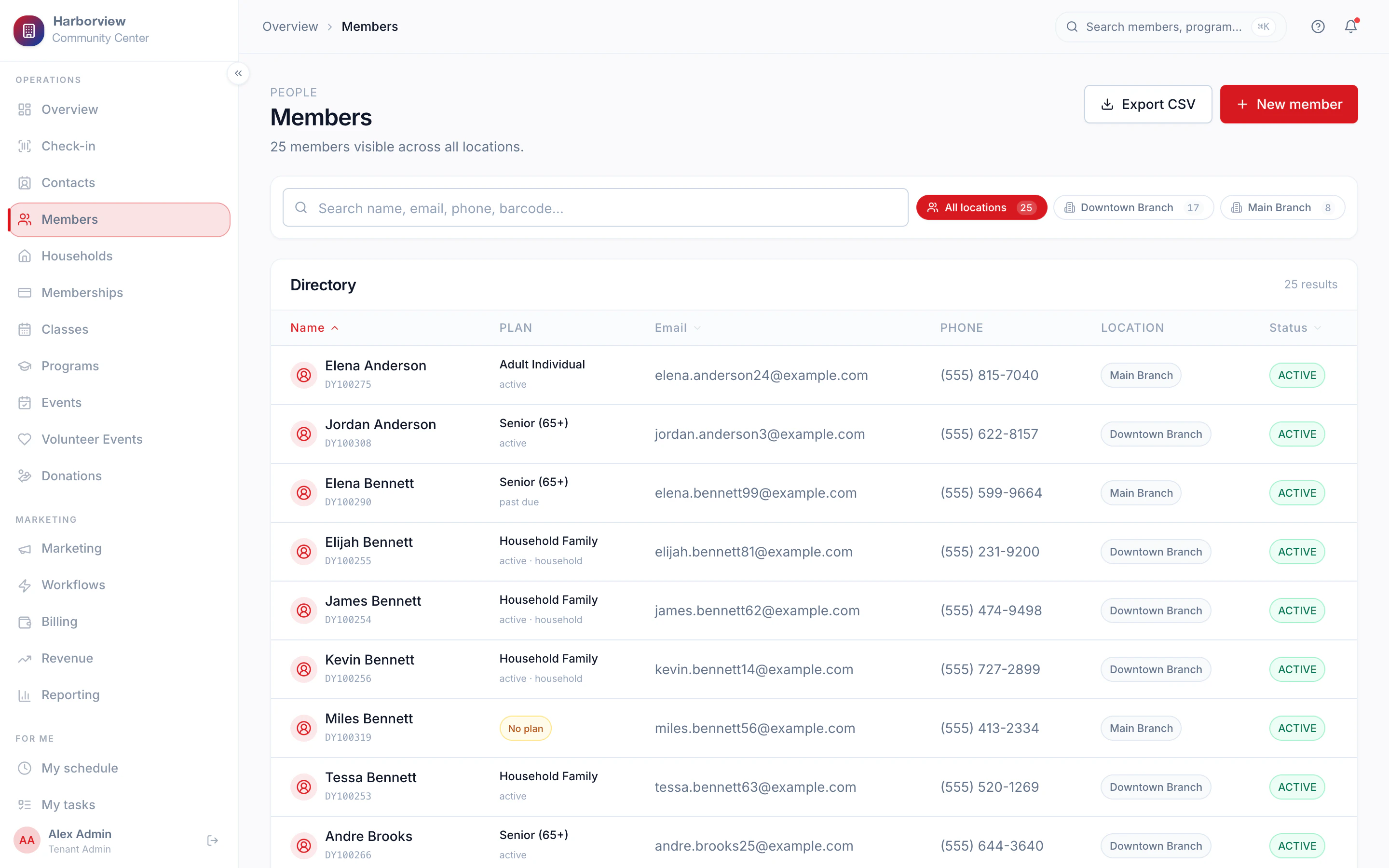Viewport: 1389px width, 868px height.
Task: Click the notifications bell icon
Action: pos(1350,27)
